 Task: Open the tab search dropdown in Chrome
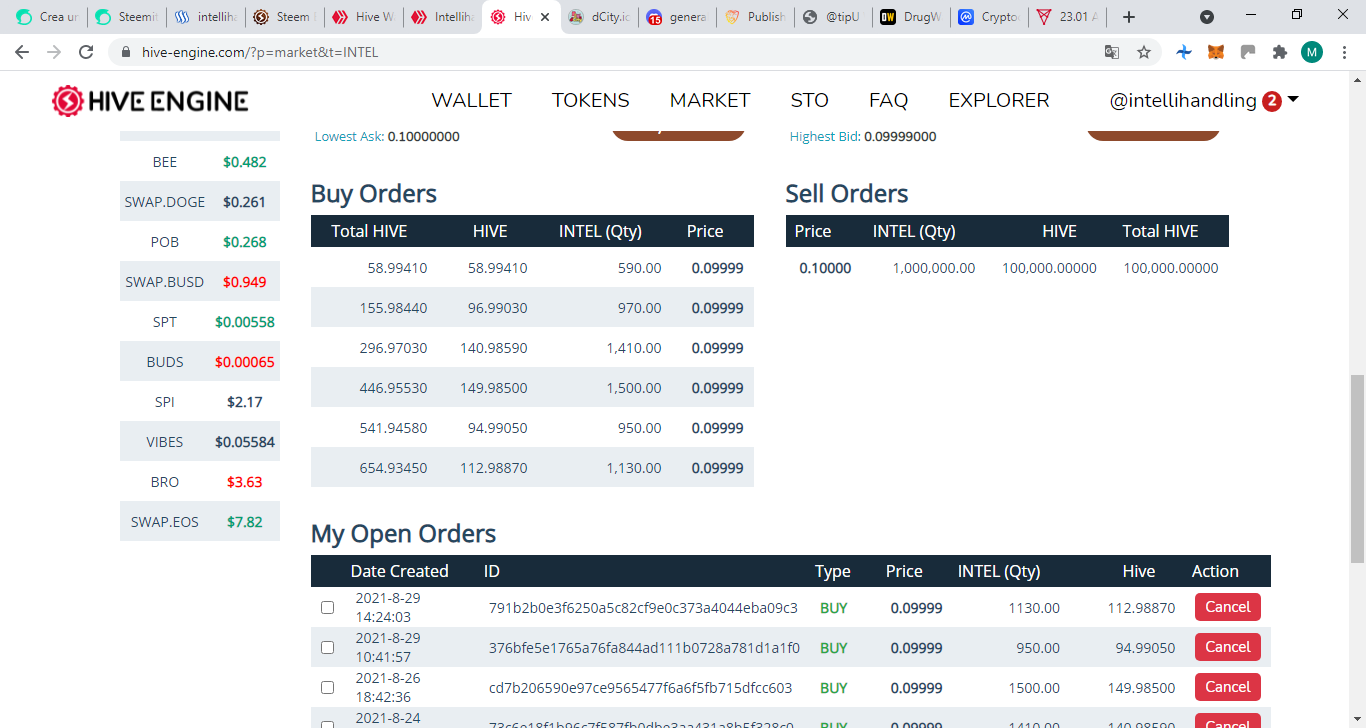tap(1207, 17)
